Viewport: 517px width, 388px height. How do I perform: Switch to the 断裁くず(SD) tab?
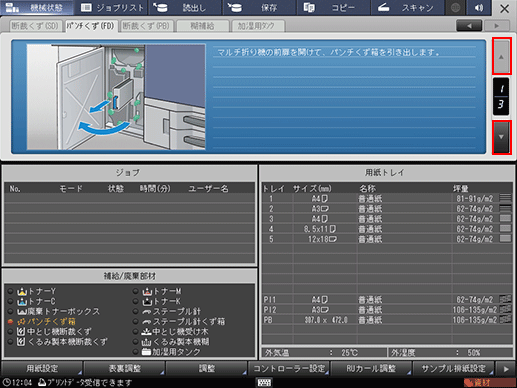pyautogui.click(x=35, y=26)
